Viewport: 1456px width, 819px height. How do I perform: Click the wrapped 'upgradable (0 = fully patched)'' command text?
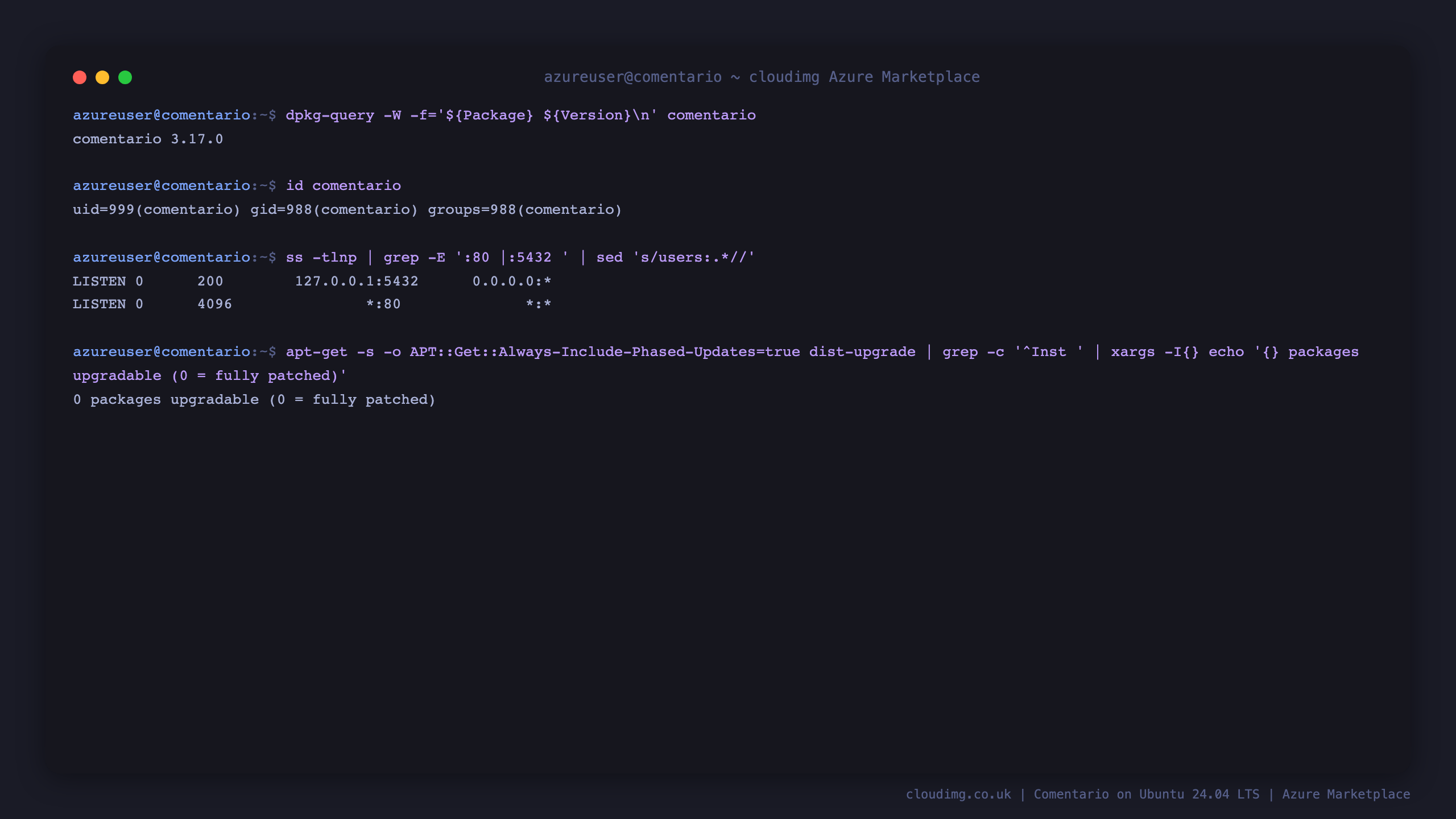pos(210,376)
